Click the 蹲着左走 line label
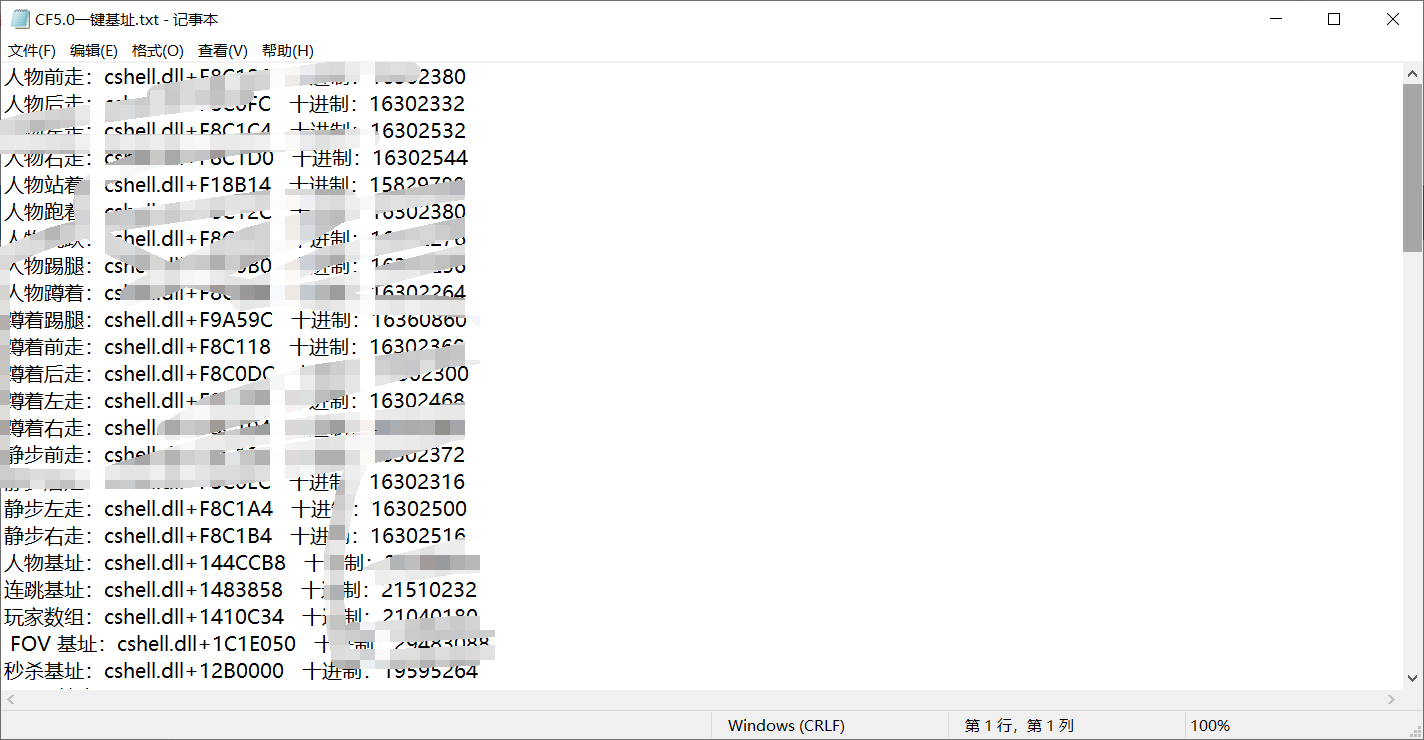1424x740 pixels. click(48, 401)
